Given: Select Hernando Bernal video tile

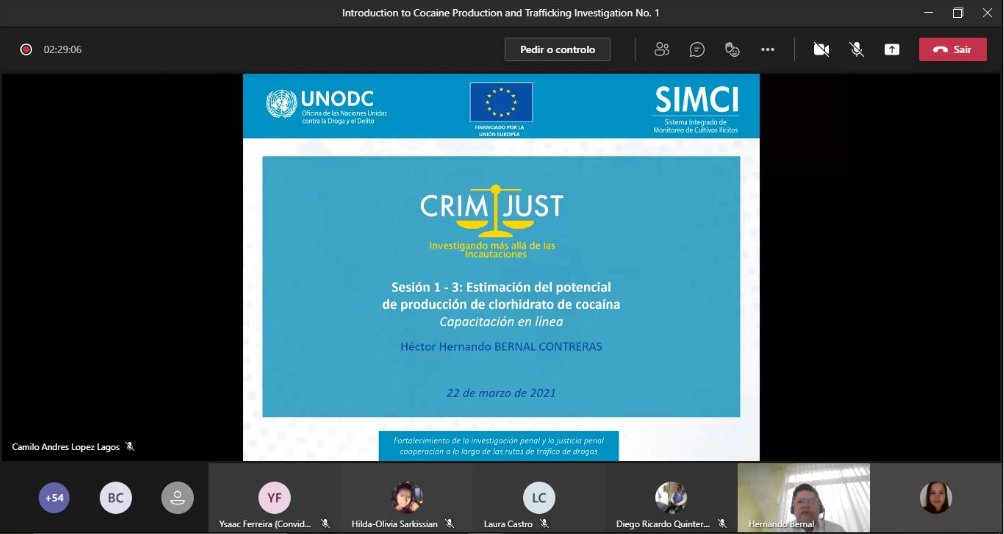Looking at the screenshot, I should pos(804,498).
